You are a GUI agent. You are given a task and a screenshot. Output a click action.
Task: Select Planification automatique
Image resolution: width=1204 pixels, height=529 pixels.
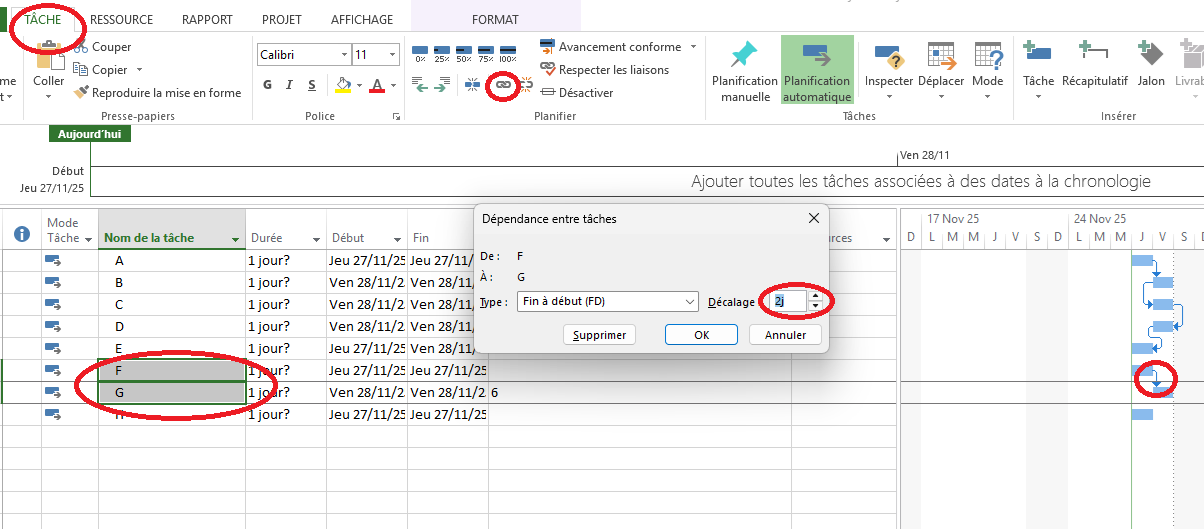coord(817,71)
